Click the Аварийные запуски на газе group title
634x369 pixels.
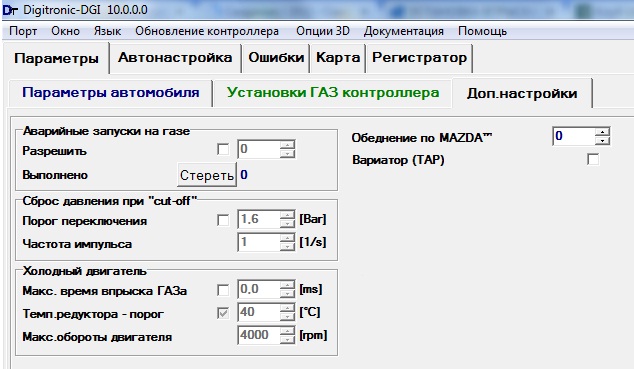click(106, 131)
